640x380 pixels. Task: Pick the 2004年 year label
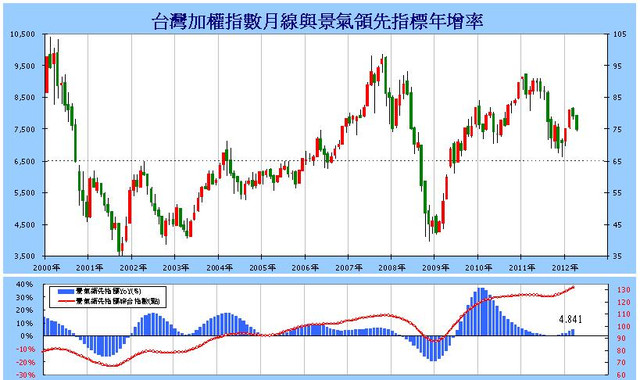(x=219, y=268)
